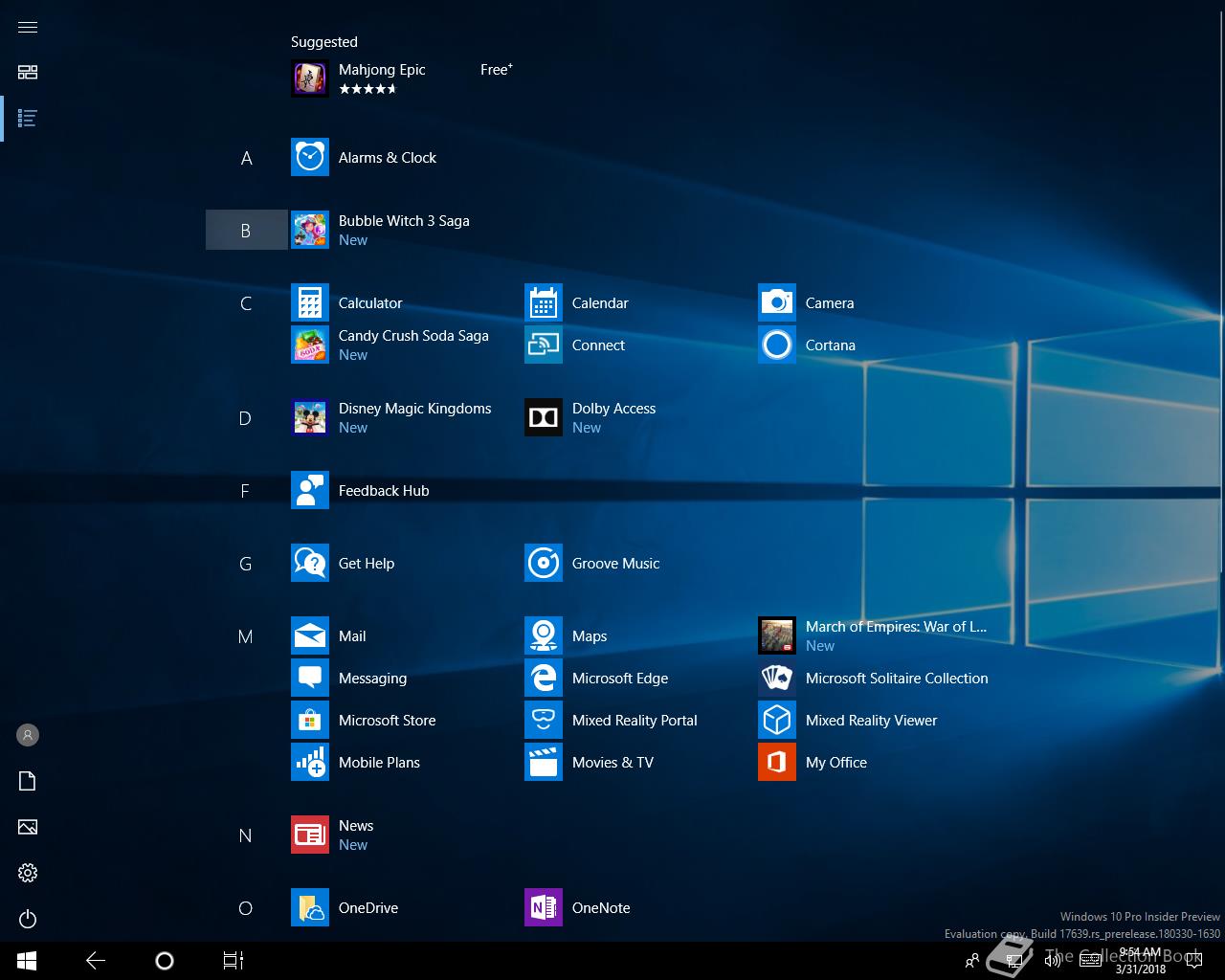
Task: Launch March of Empires game icon
Action: point(777,635)
